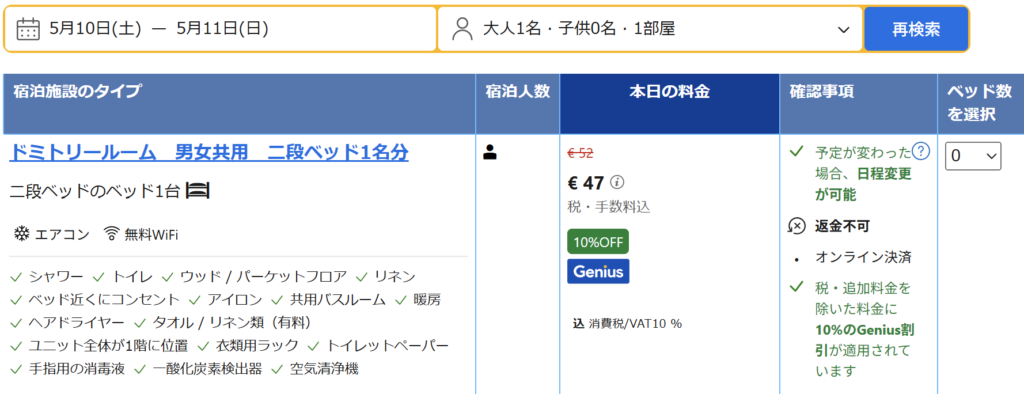Click the 消費税/VAT10 % text
The image size is (1024, 394).
coord(635,323)
